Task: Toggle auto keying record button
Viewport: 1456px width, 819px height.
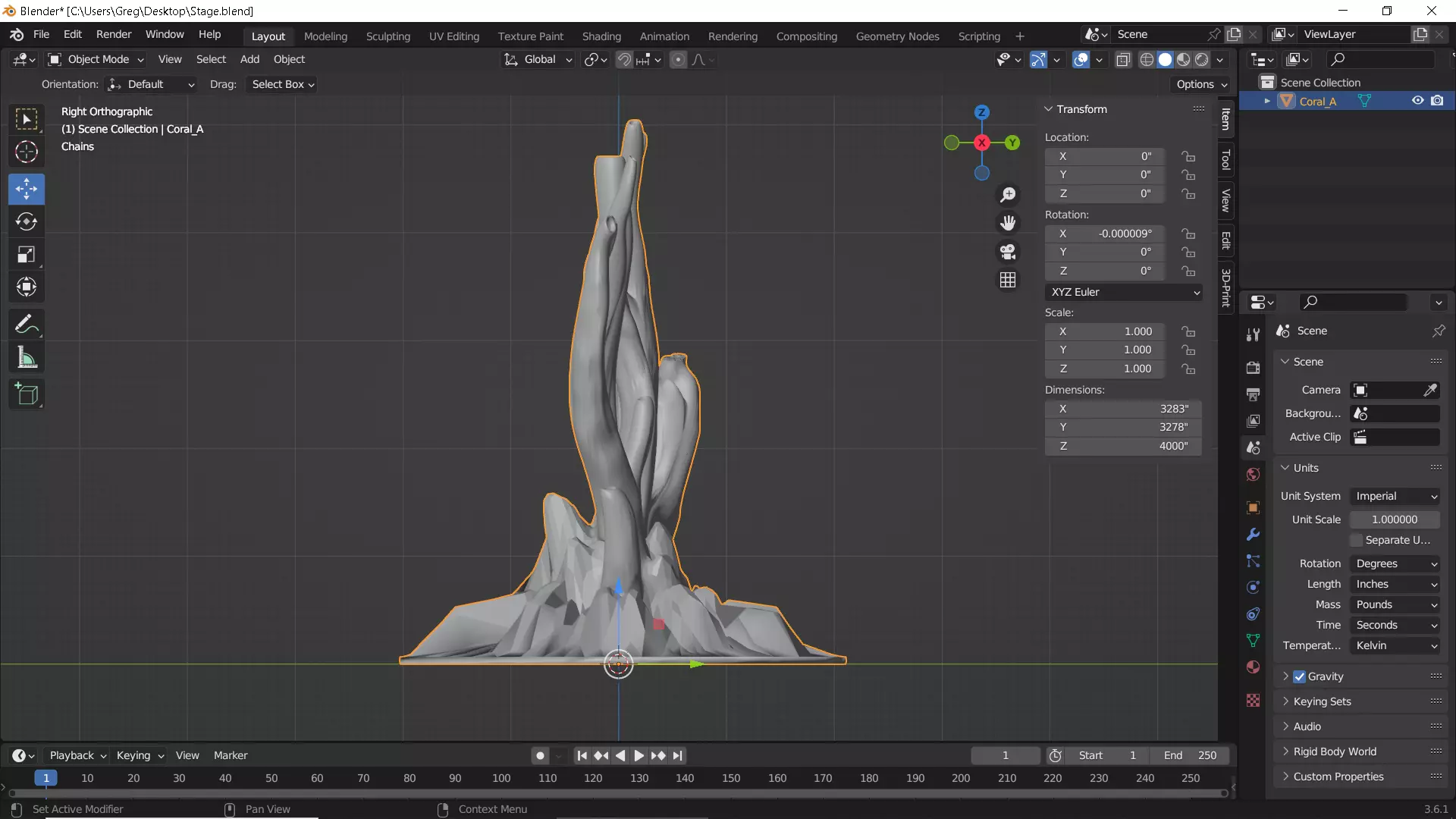Action: pyautogui.click(x=540, y=755)
